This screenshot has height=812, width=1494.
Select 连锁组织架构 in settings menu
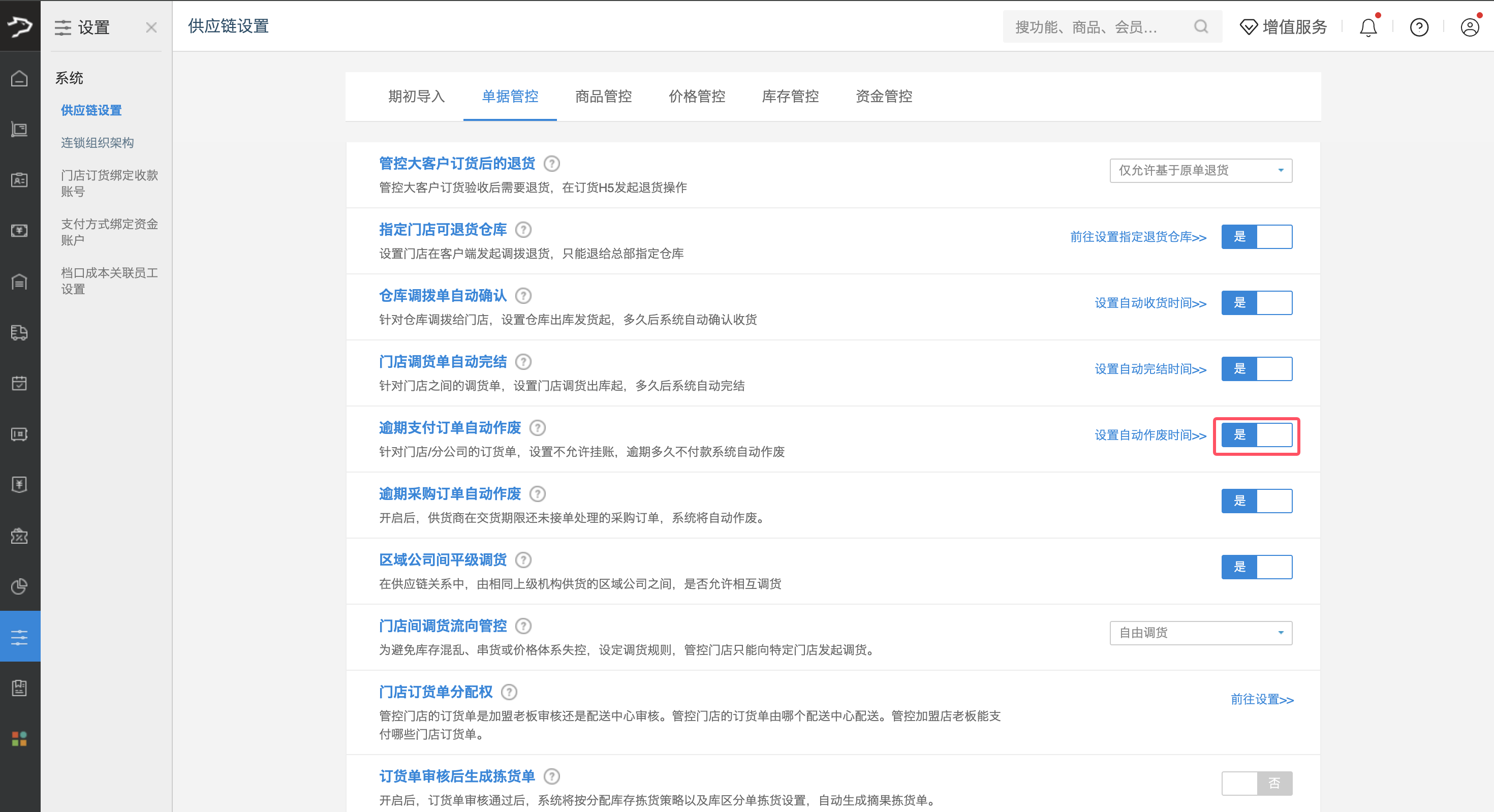click(98, 143)
